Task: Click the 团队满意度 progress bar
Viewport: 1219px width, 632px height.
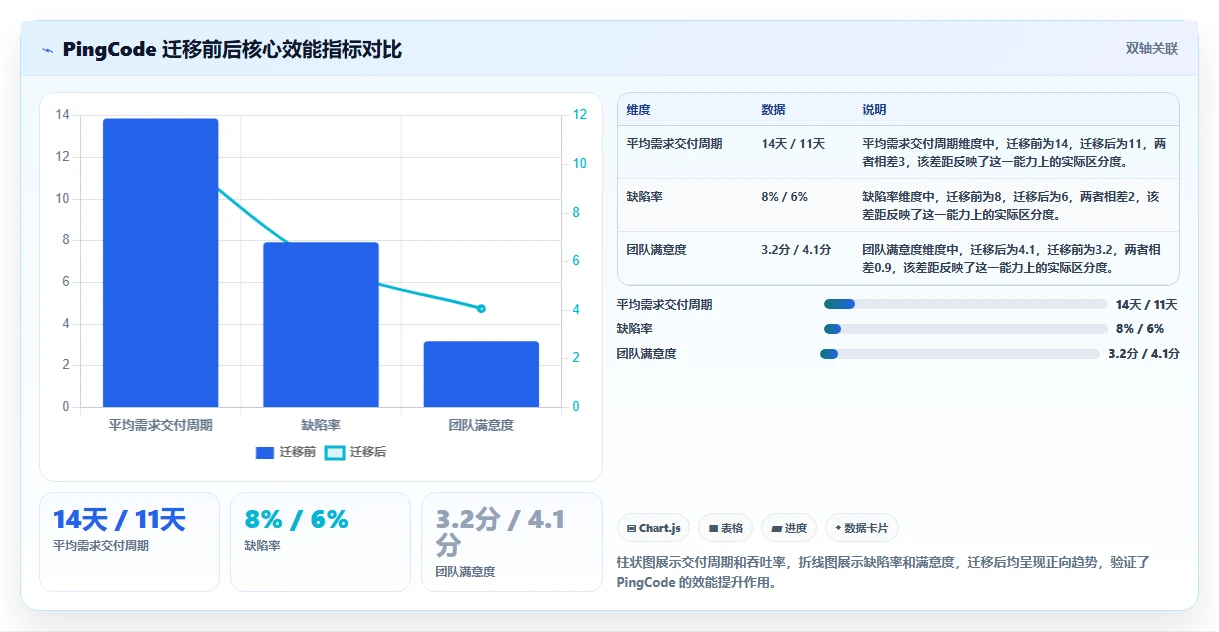Action: [959, 353]
